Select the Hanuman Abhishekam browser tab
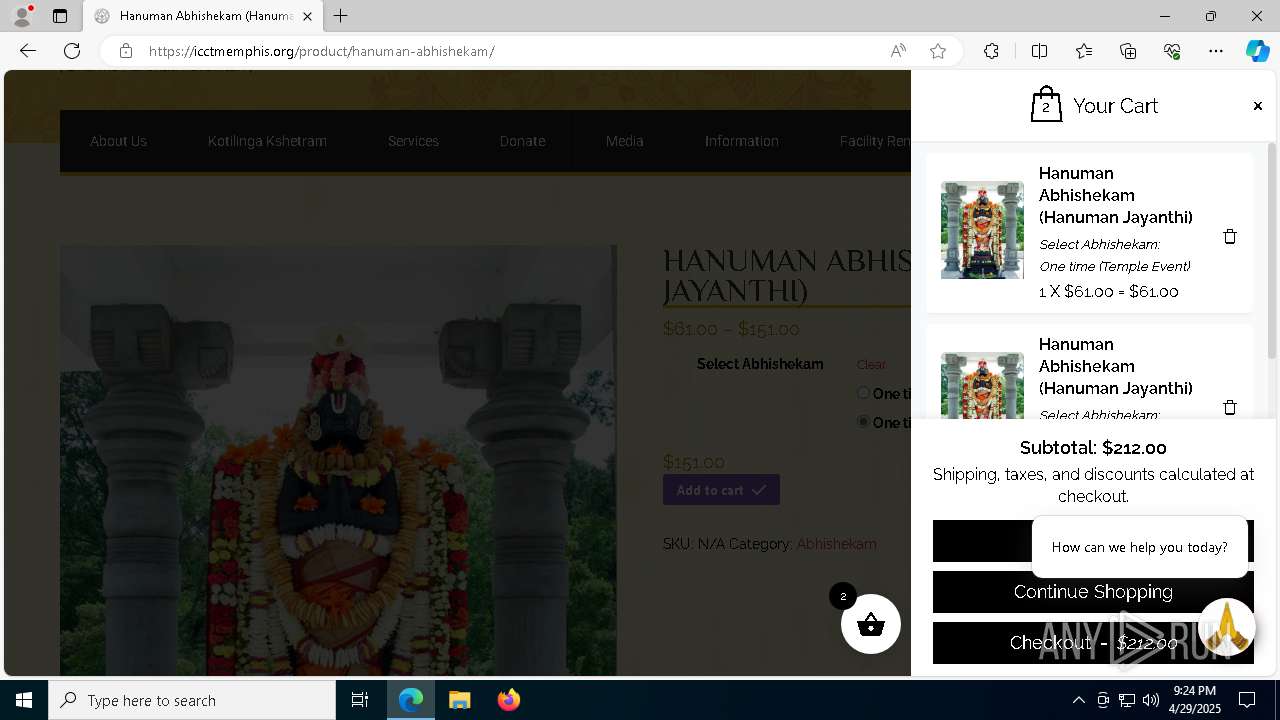This screenshot has width=1280, height=720. coord(203,16)
